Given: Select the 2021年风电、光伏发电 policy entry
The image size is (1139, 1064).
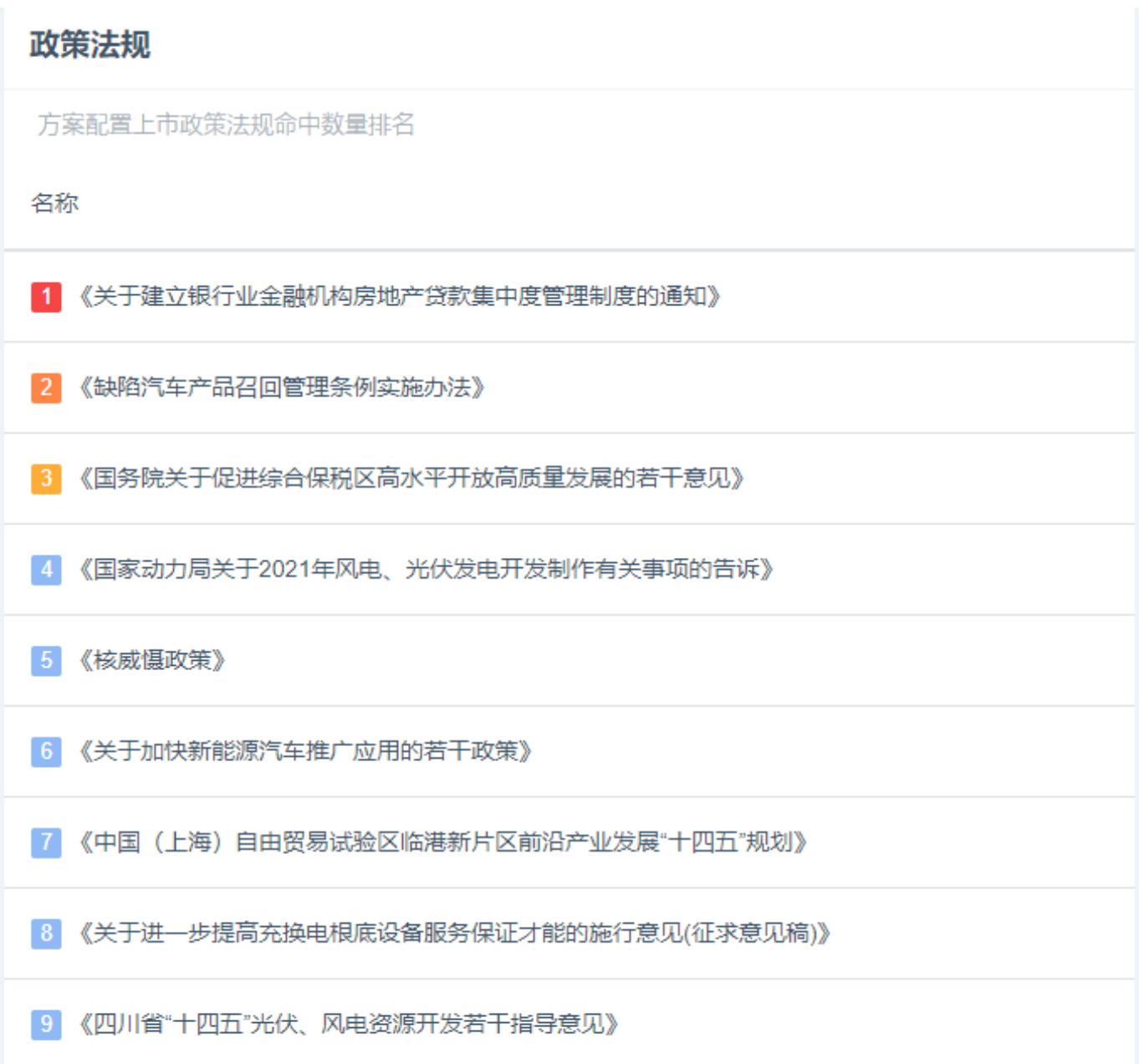Looking at the screenshot, I should tap(425, 570).
